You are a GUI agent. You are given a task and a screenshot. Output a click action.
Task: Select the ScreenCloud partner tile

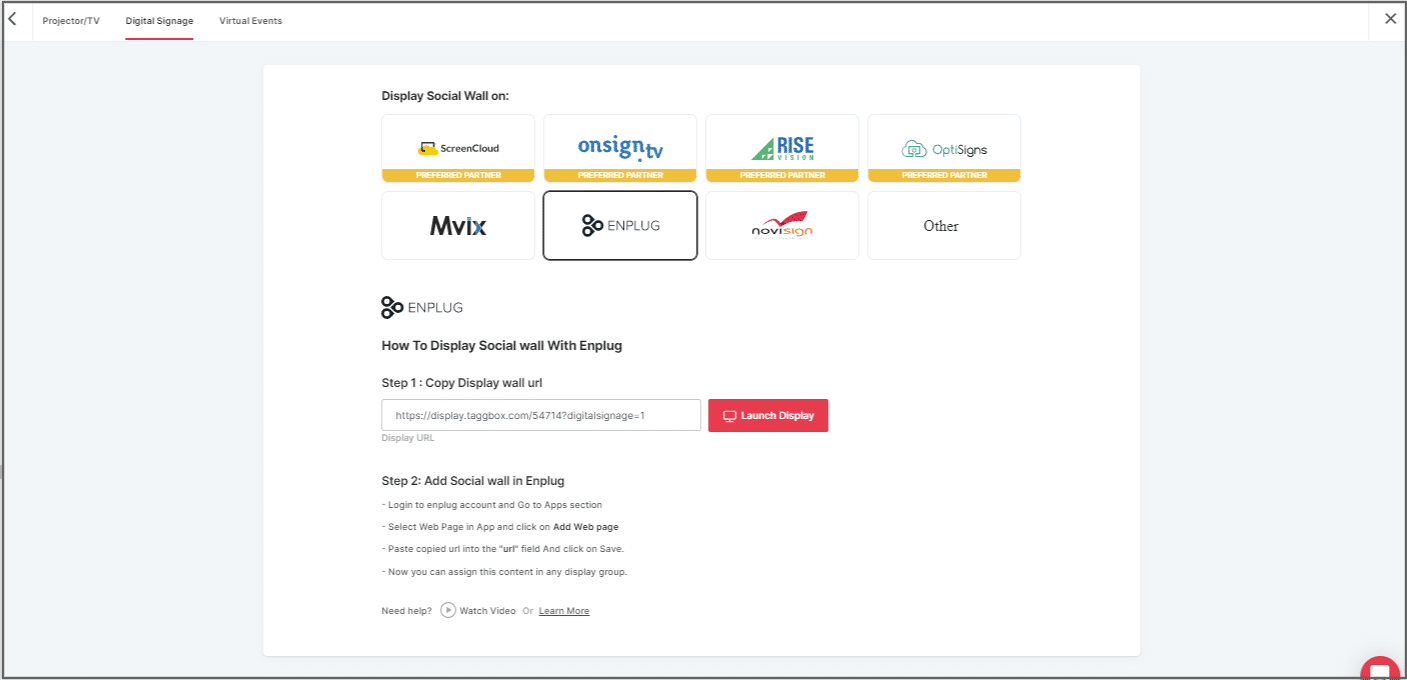(458, 148)
